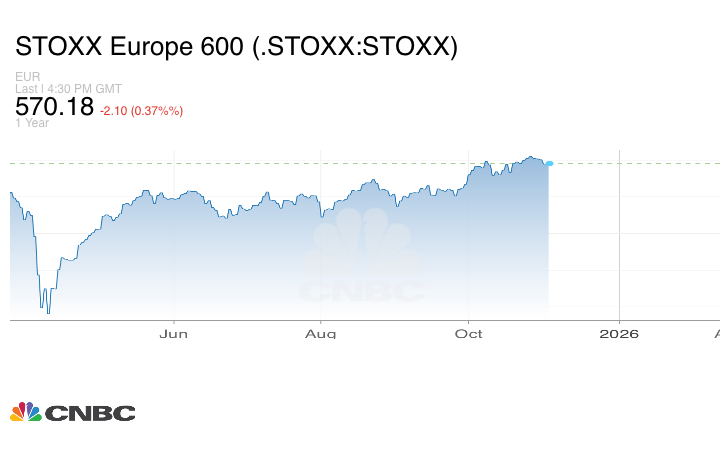Click the STOXX Europe 600 title

236,47
